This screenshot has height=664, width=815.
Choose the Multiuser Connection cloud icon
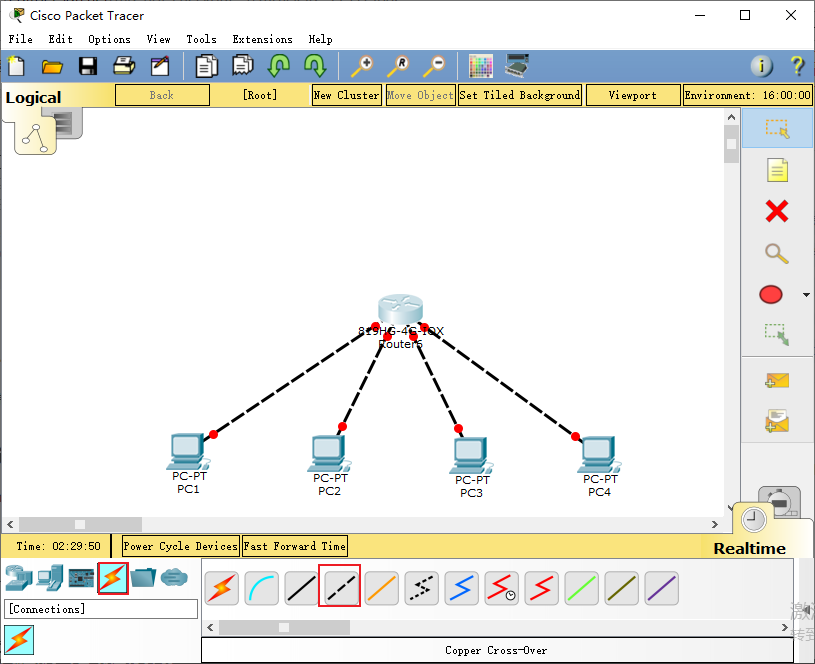click(174, 577)
